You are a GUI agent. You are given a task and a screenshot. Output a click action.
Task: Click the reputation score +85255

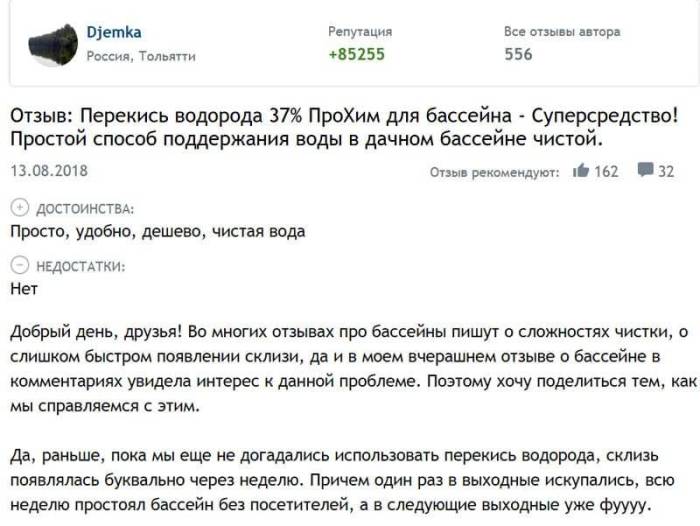(x=356, y=54)
